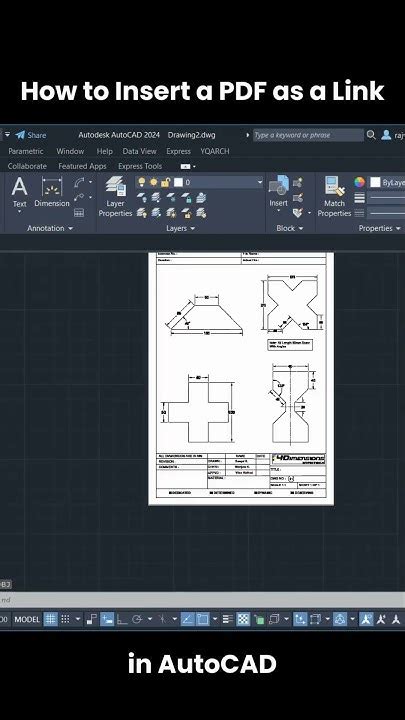The height and width of the screenshot is (720, 405).
Task: Click the first icon in the upper Layers row
Action: coord(141,198)
